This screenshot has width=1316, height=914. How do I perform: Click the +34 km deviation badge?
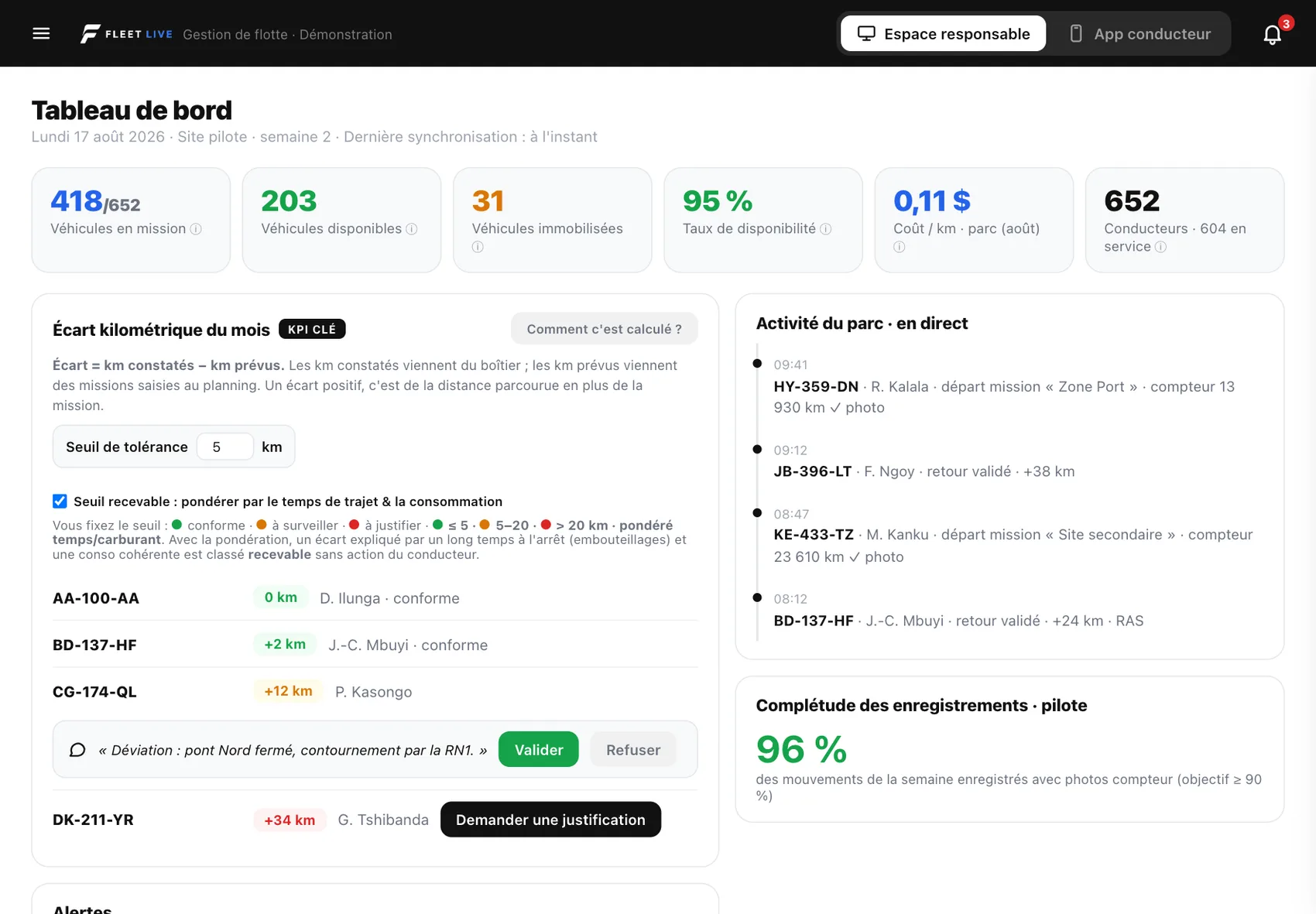[x=290, y=820]
